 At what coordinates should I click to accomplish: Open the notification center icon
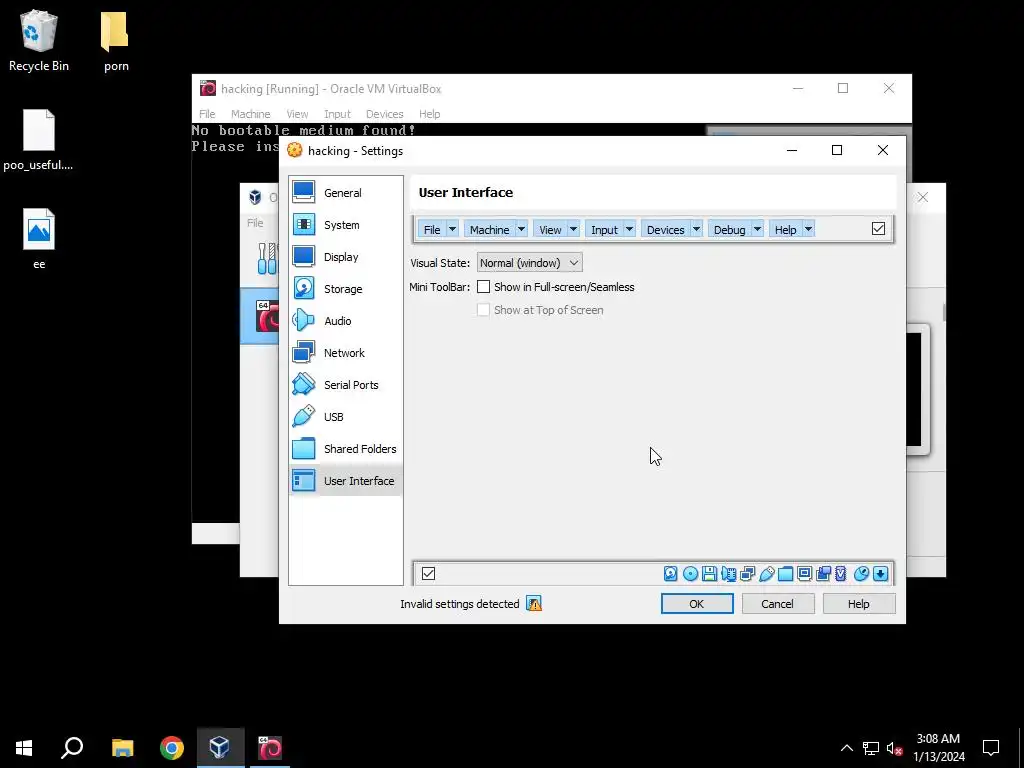991,748
